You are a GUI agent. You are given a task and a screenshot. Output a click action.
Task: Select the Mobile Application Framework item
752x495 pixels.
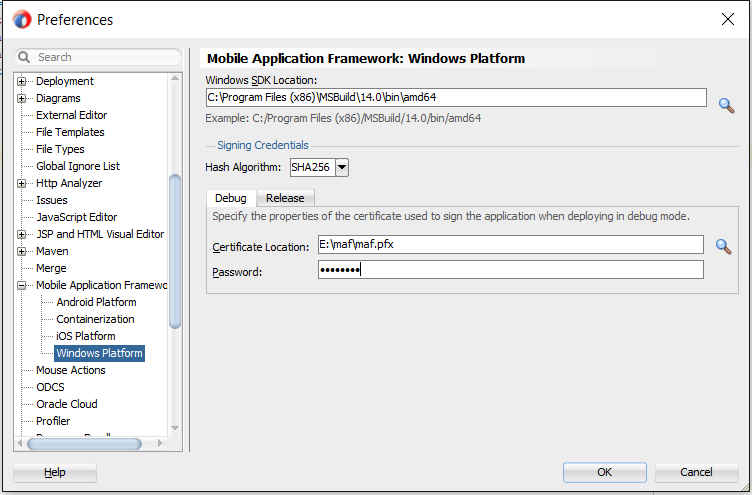pyautogui.click(x=102, y=285)
